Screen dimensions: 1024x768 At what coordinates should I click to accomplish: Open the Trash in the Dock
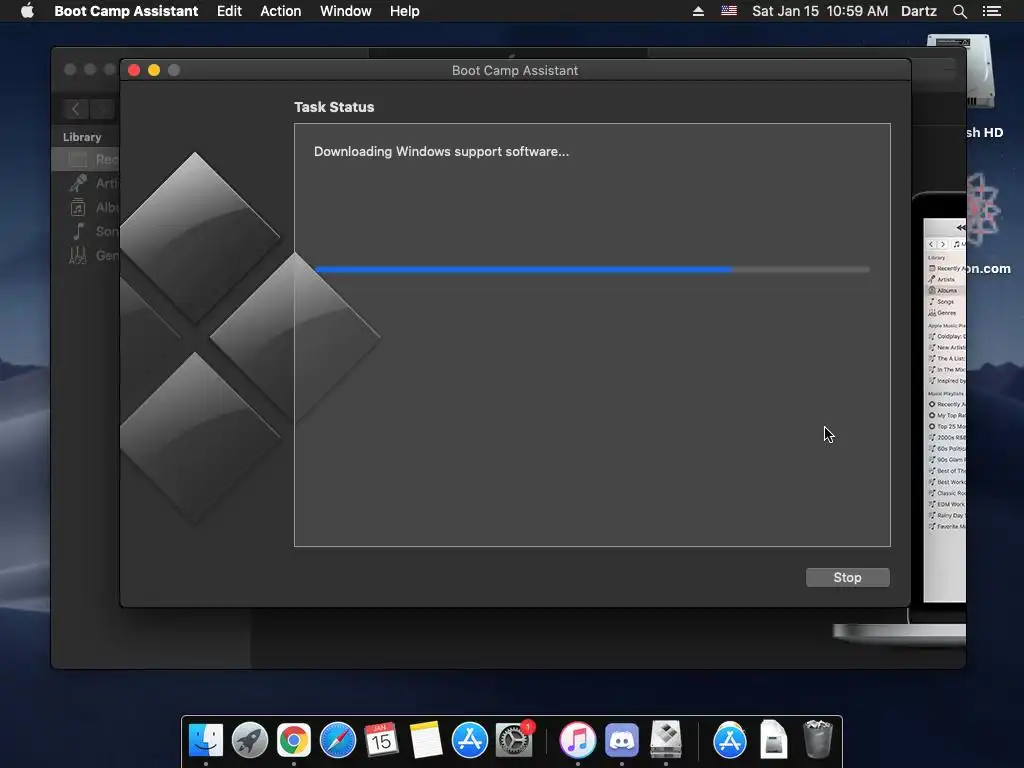tap(817, 740)
